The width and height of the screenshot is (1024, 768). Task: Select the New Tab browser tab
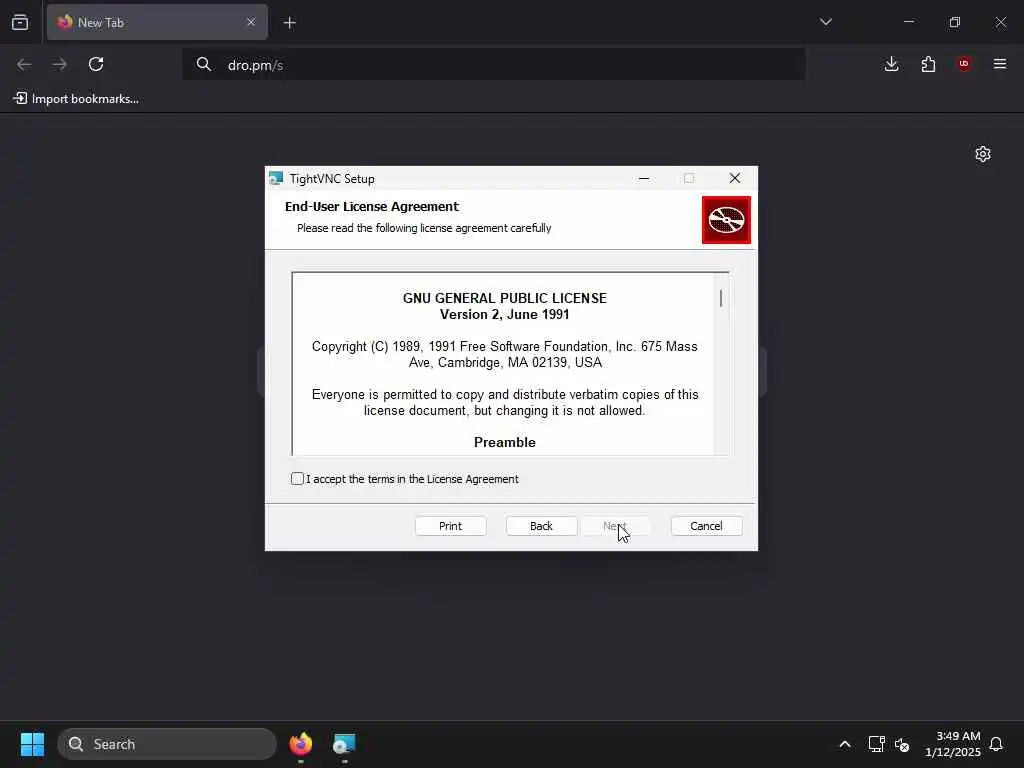click(157, 22)
